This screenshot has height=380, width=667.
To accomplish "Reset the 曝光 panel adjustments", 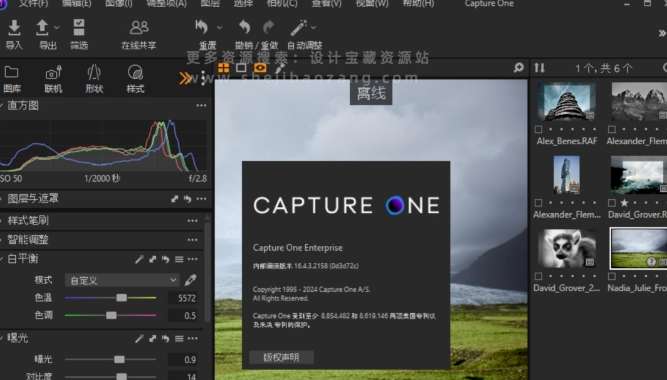I will [x=165, y=338].
